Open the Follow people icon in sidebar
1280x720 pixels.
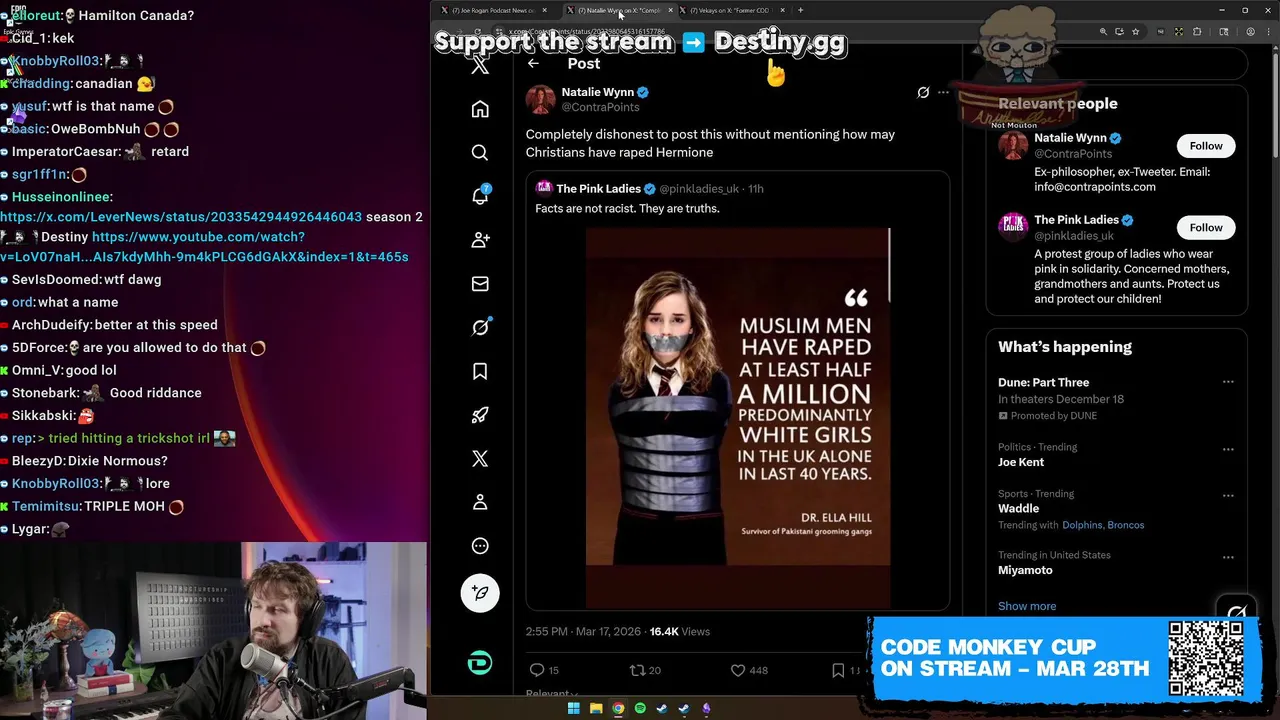pyautogui.click(x=480, y=240)
